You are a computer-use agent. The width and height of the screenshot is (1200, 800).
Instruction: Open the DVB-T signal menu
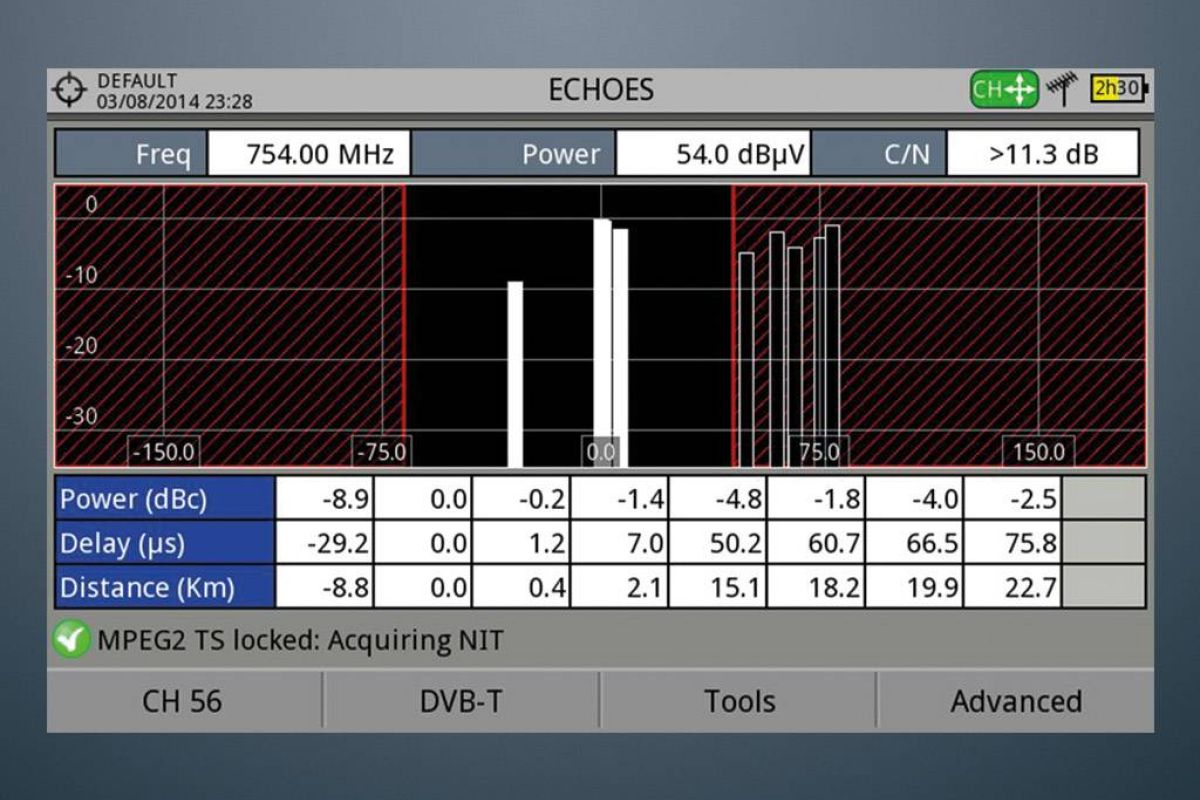pyautogui.click(x=461, y=701)
